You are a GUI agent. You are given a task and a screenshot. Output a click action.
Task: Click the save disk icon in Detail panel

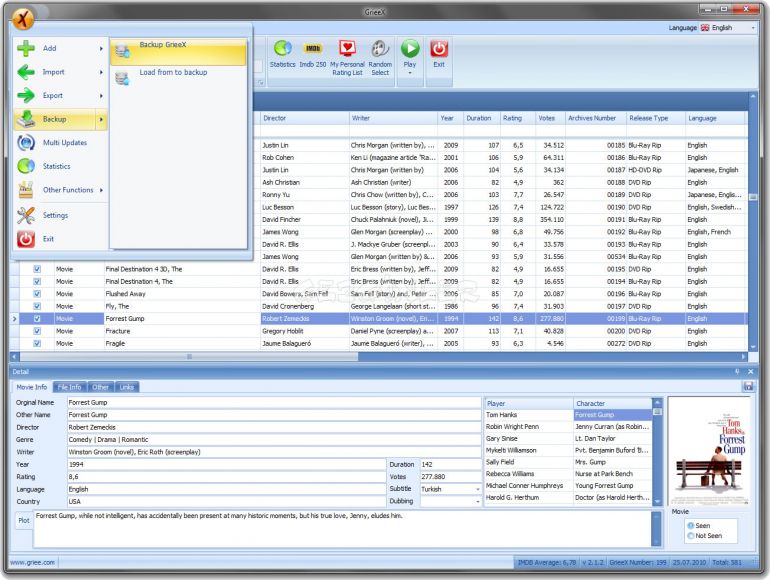(x=748, y=387)
